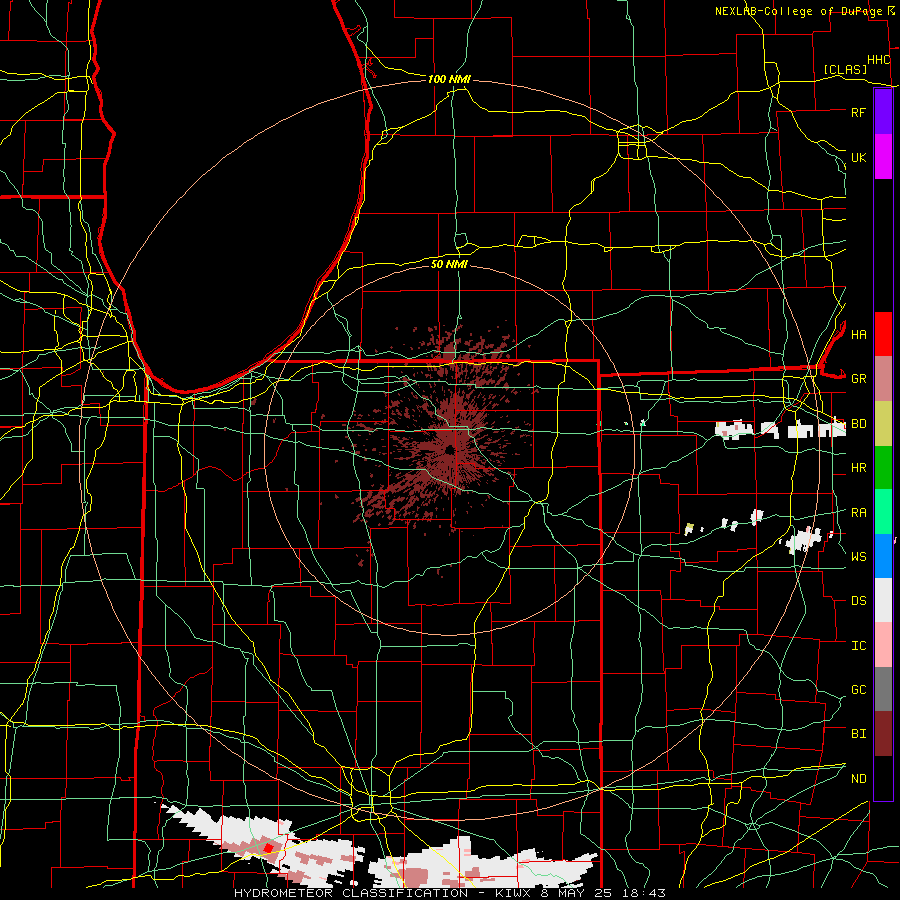Click the GC legend label

tap(858, 690)
